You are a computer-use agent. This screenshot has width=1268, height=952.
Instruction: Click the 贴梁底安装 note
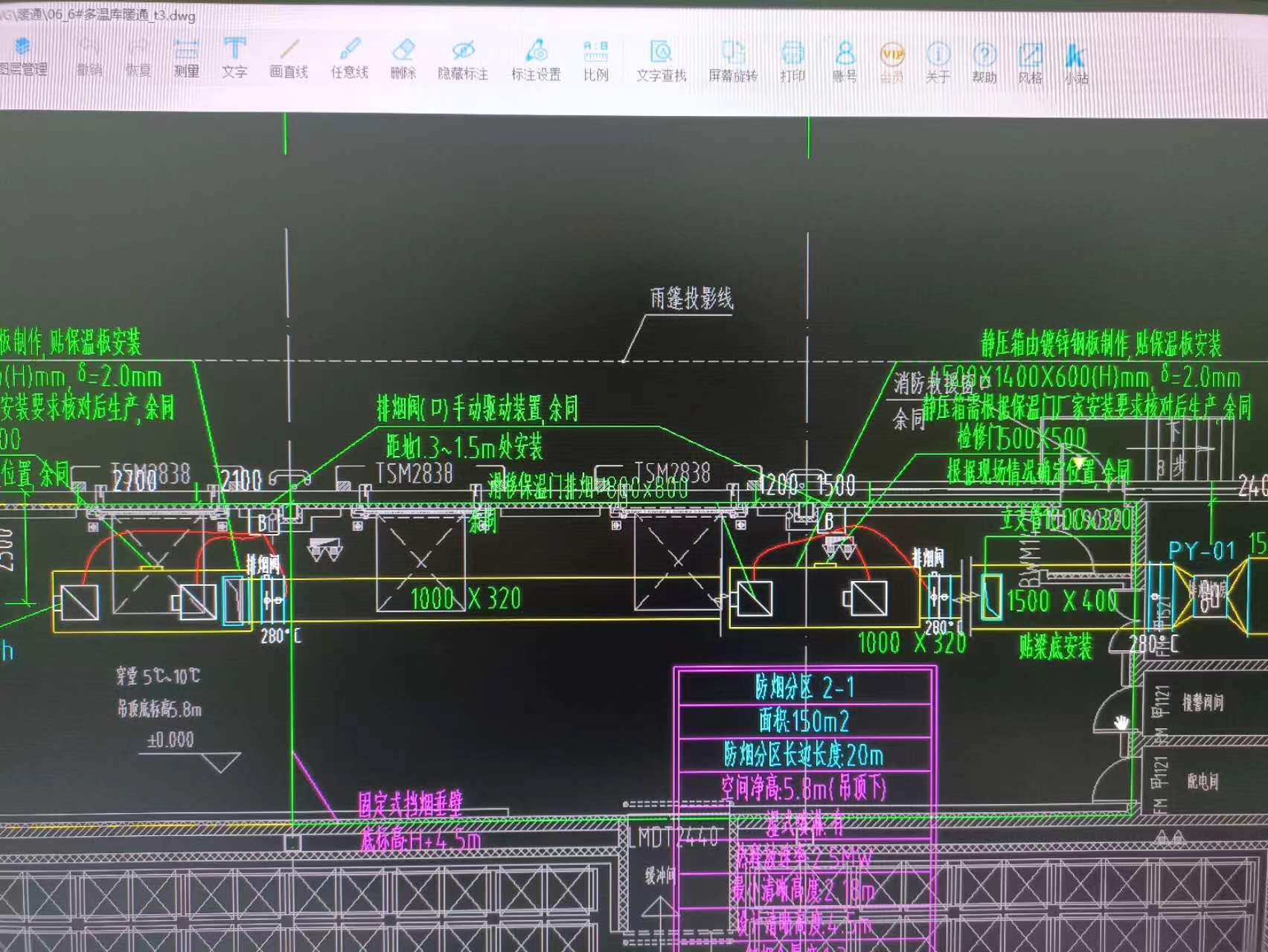point(1055,646)
